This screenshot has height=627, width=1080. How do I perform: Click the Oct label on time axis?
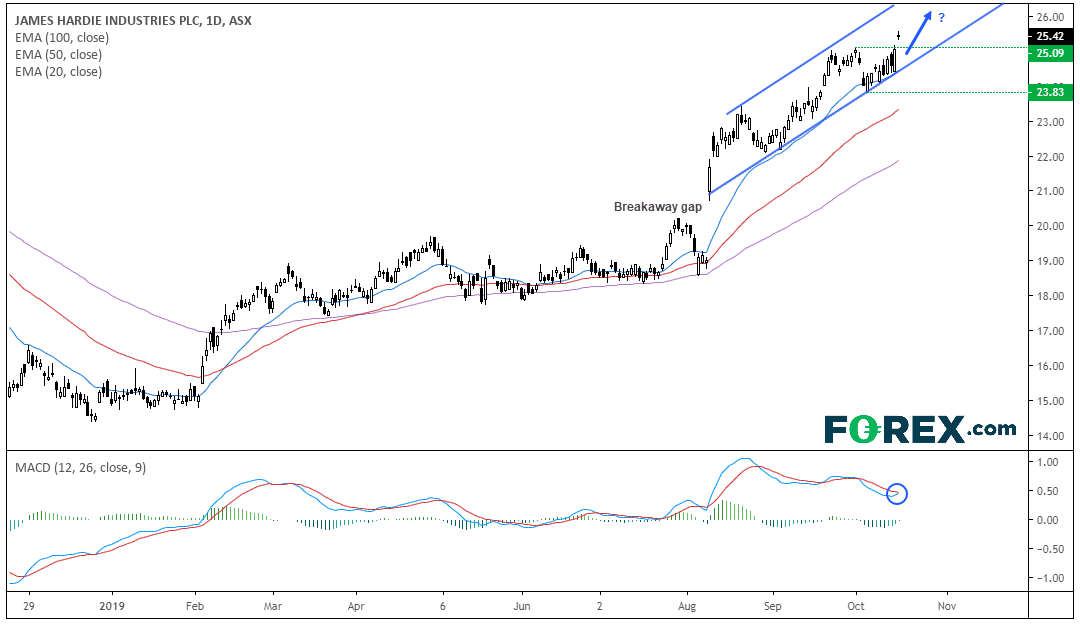(856, 606)
